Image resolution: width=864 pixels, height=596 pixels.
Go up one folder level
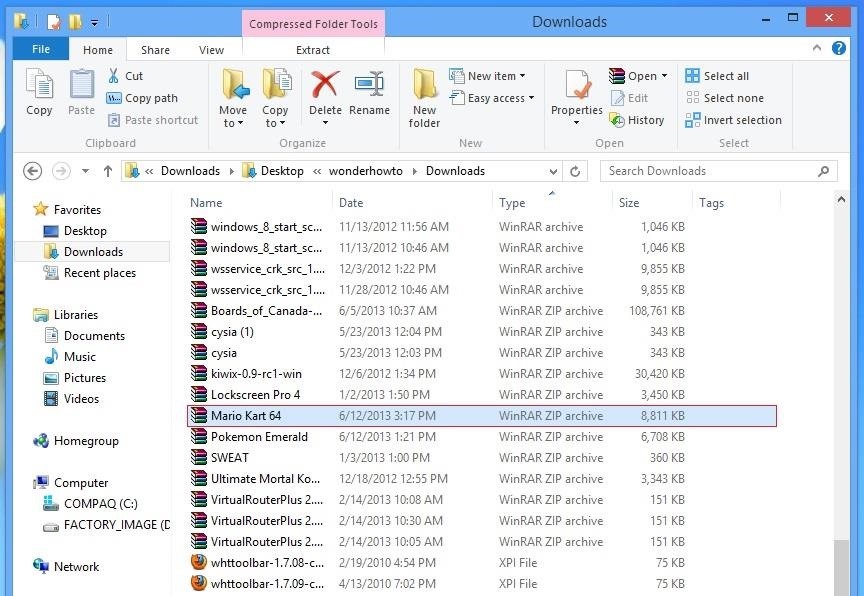[108, 171]
